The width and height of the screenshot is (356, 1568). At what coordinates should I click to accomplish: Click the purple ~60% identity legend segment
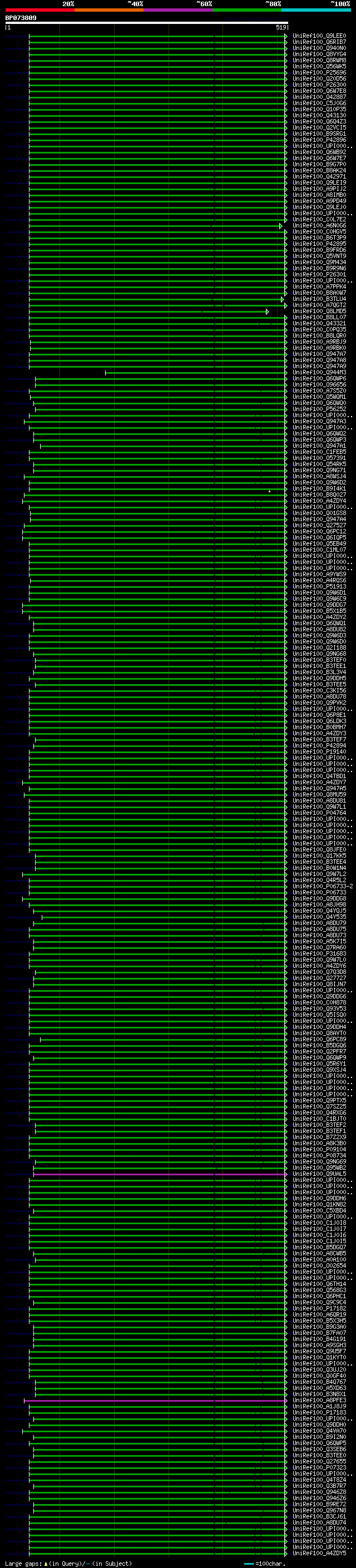tap(179, 10)
